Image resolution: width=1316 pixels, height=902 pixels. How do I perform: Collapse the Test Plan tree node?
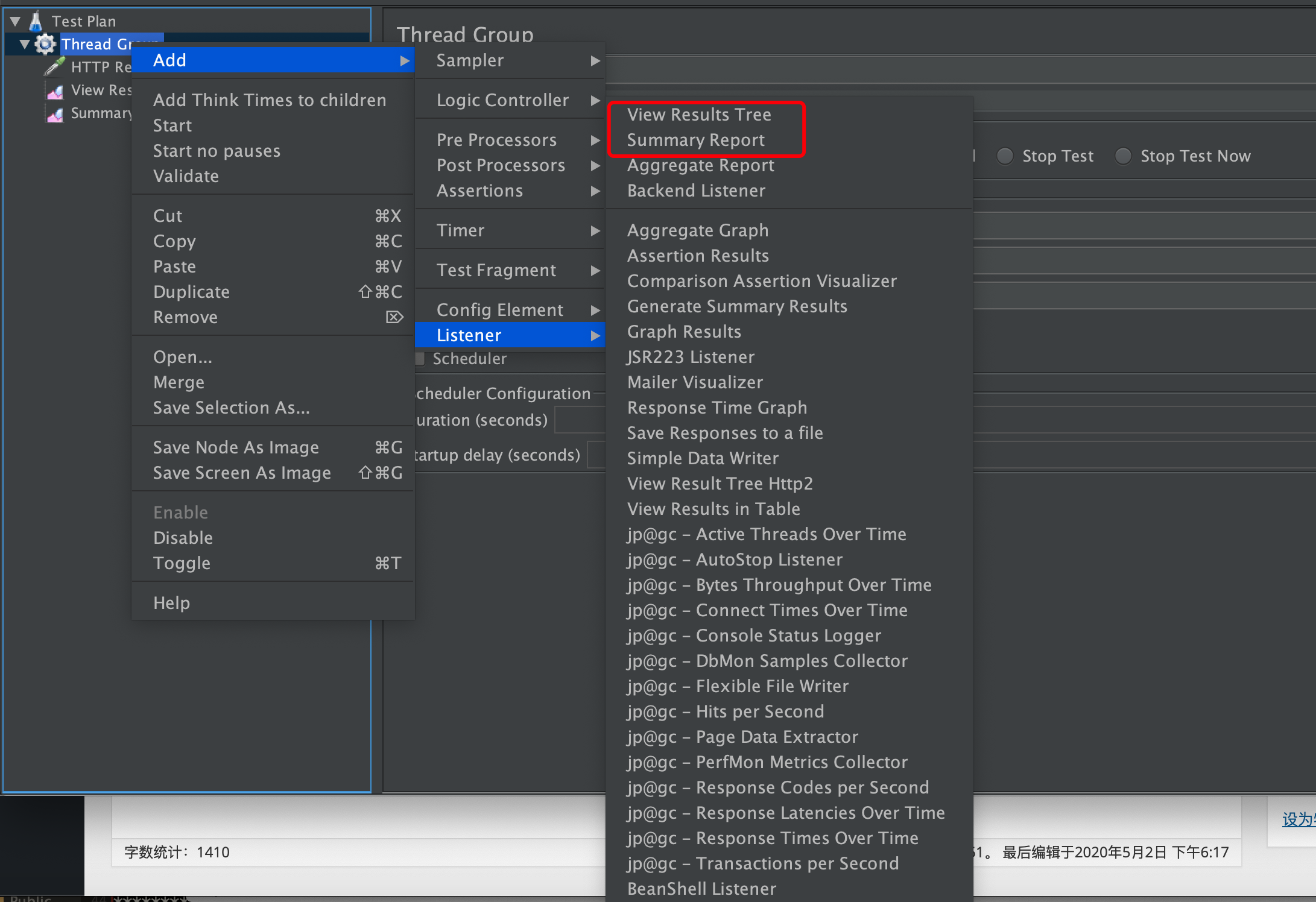(x=16, y=22)
